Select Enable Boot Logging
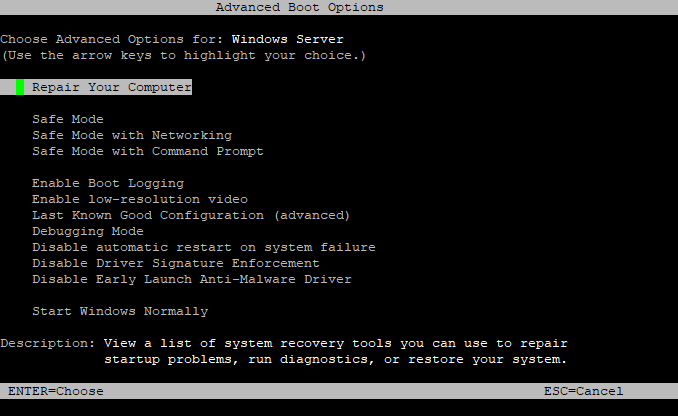Screen dimensions: 678x416 [107, 183]
